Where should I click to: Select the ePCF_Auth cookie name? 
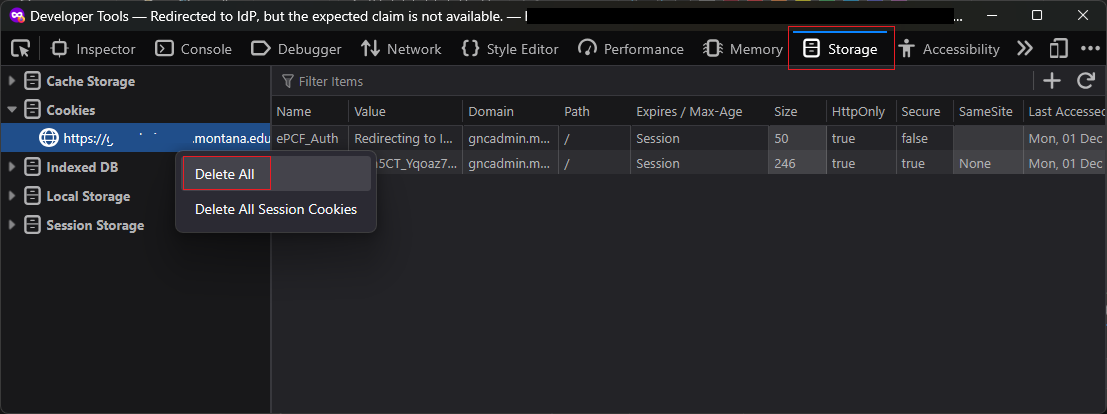coord(310,138)
